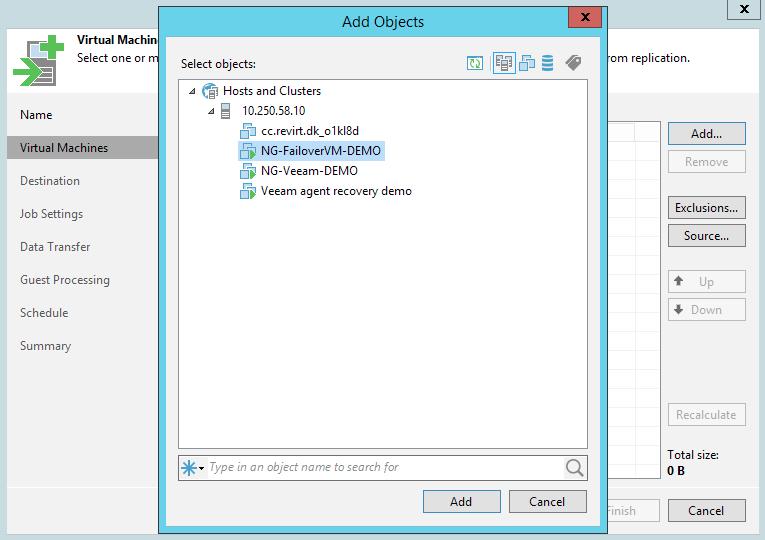
Task: Switch to Datastores view icon
Action: (547, 63)
